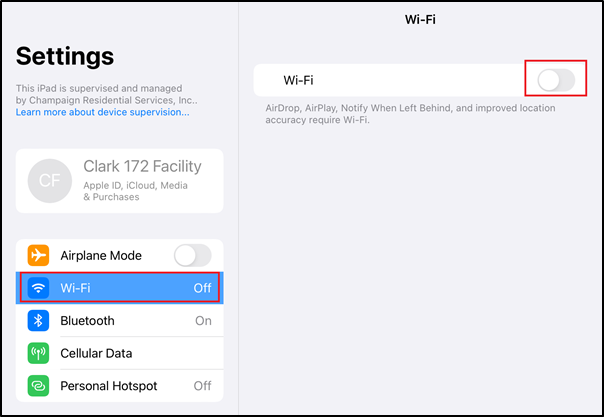This screenshot has height=417, width=604.
Task: Tap 'Apple ID, iCloud, Media & Purchases' subtitle
Action: [x=136, y=191]
